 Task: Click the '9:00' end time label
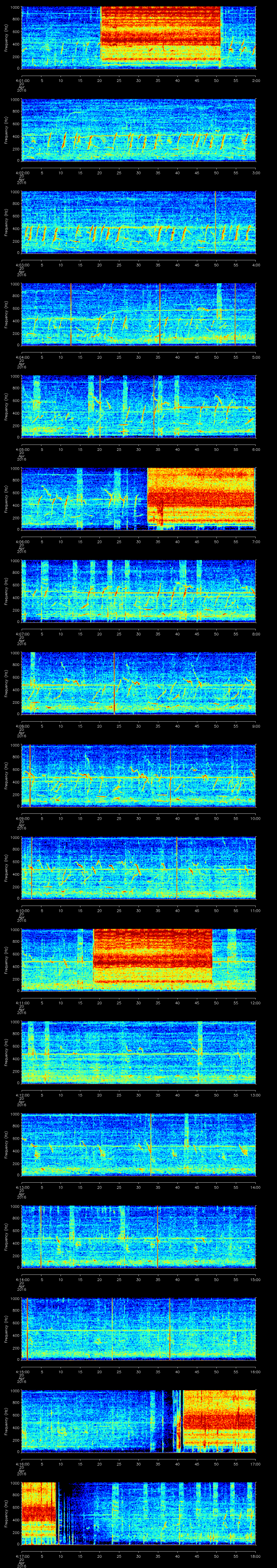pos(256,726)
